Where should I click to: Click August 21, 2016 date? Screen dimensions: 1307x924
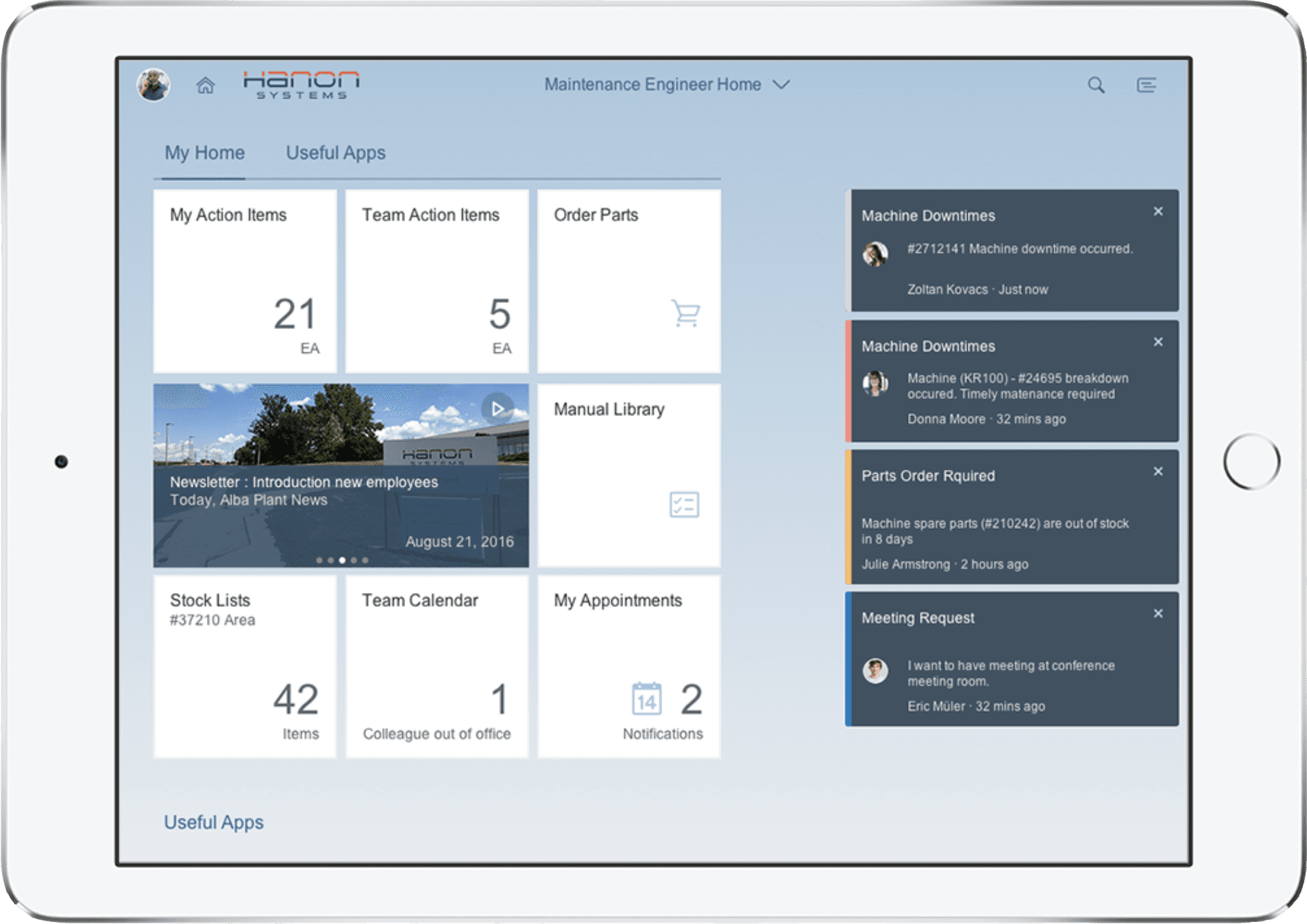[x=459, y=542]
